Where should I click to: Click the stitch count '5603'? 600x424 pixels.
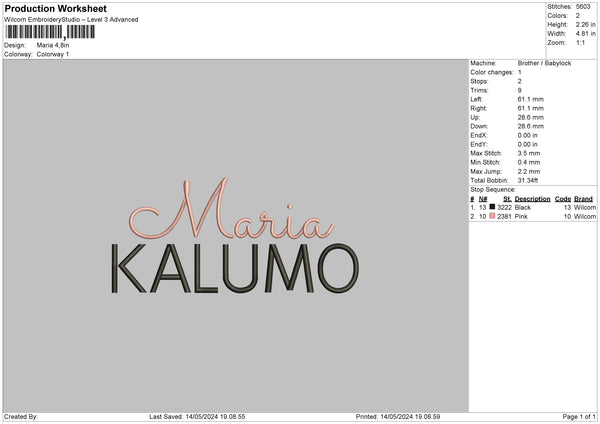[583, 7]
